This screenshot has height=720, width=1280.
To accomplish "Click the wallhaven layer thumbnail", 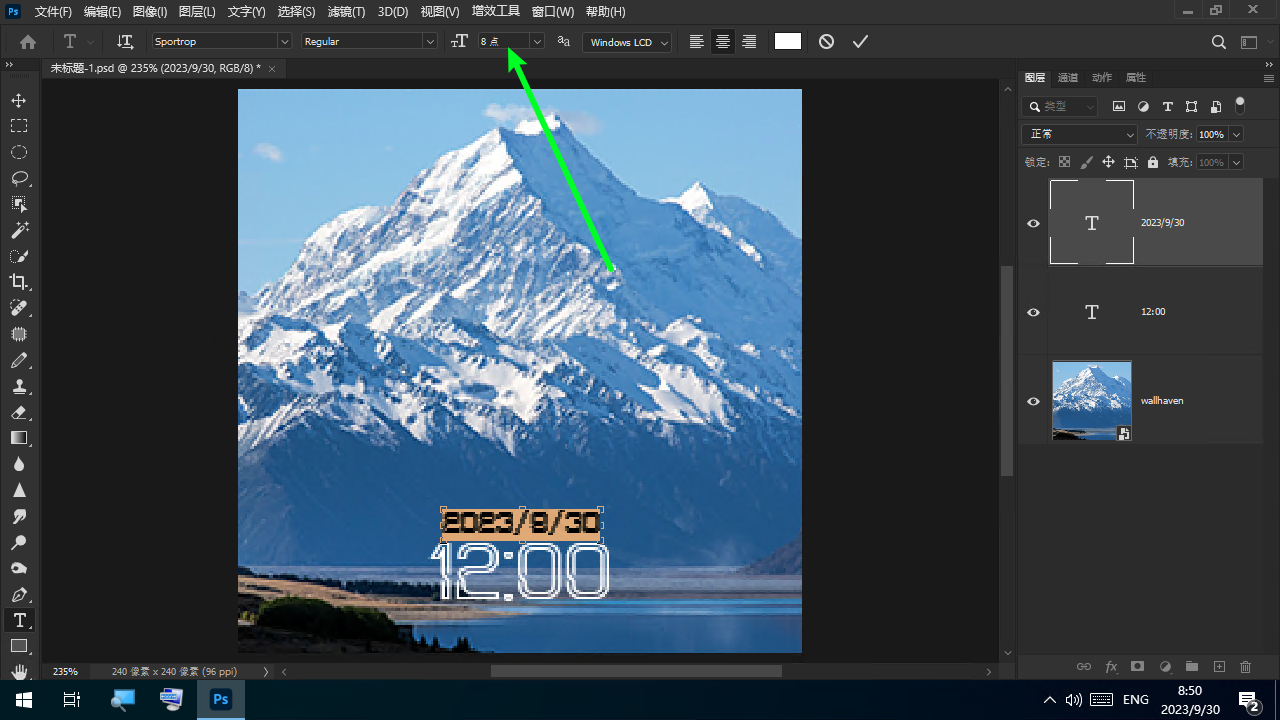I will click(1091, 401).
